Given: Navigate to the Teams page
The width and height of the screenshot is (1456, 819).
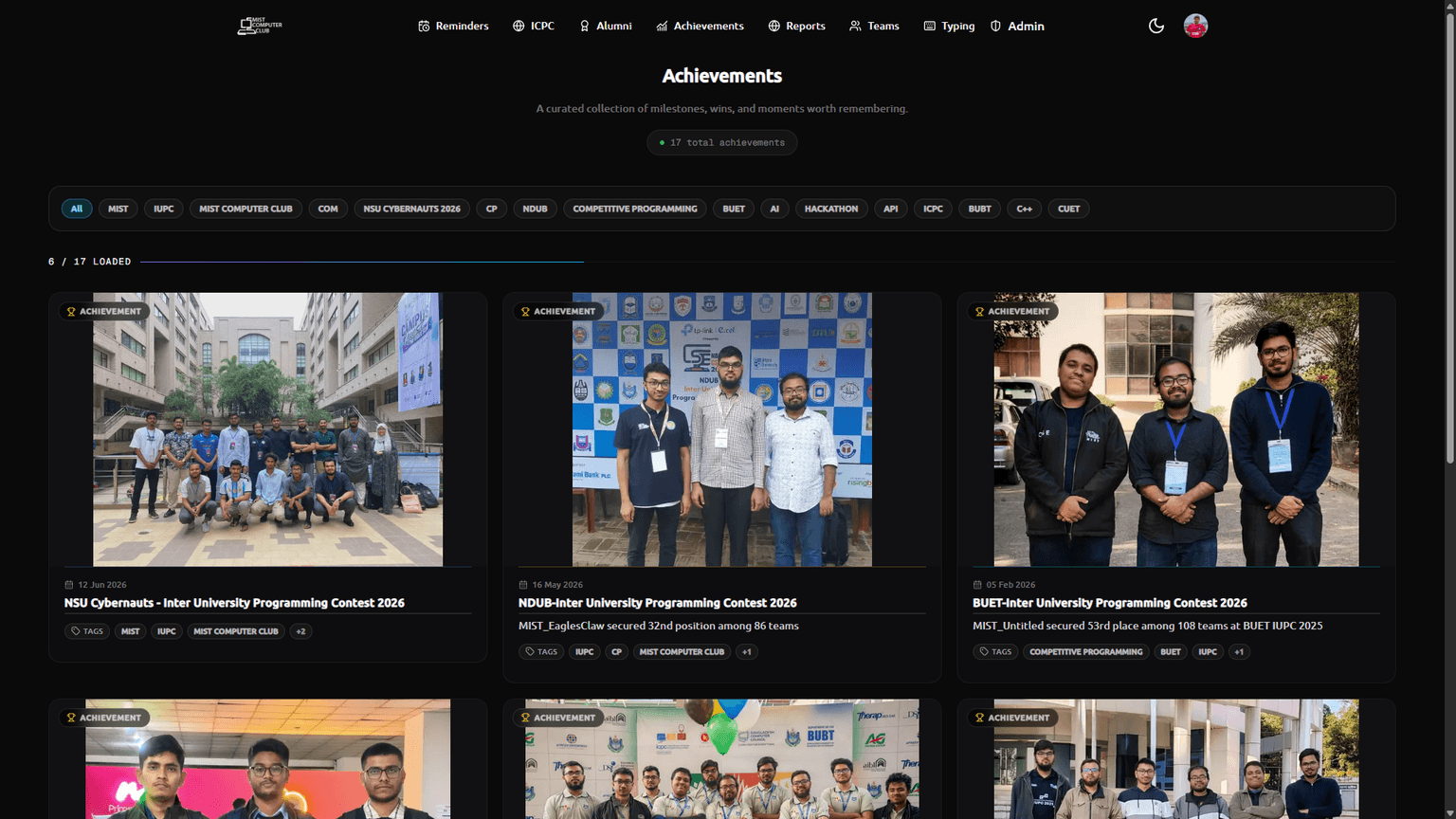Looking at the screenshot, I should pyautogui.click(x=874, y=27).
